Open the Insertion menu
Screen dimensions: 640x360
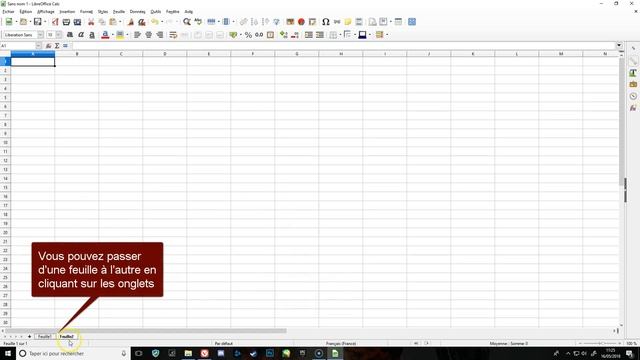click(x=67, y=11)
